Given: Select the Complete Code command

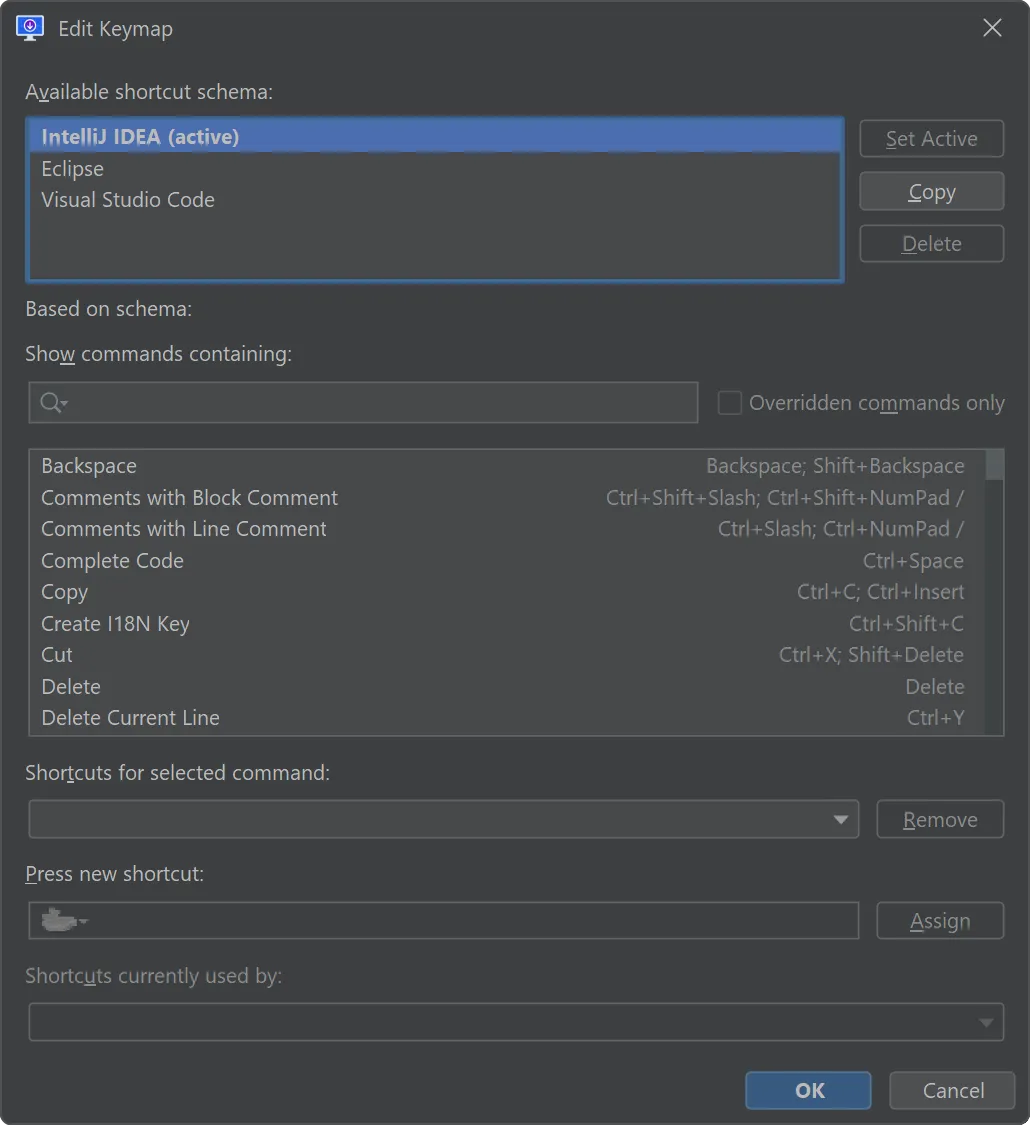Looking at the screenshot, I should [x=507, y=560].
